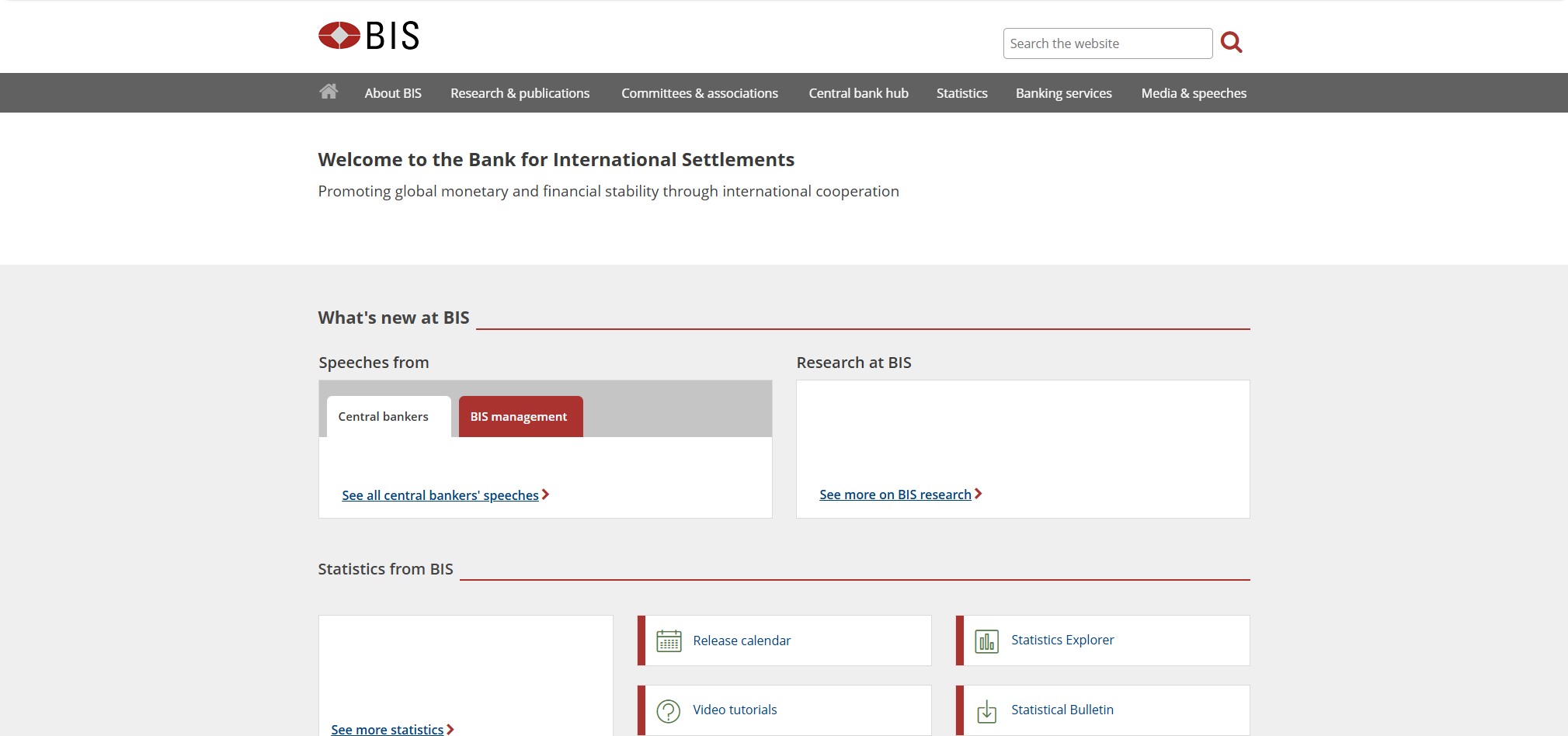Switch to the BIS management tab

click(x=521, y=417)
